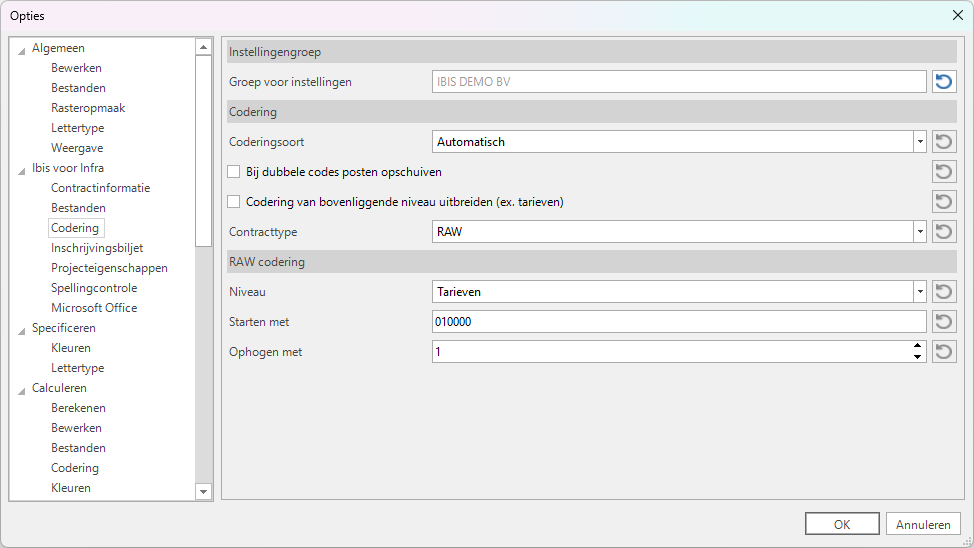Image resolution: width=974 pixels, height=548 pixels.
Task: Reset the bovenliggende niveau checkbox setting
Action: click(x=944, y=202)
